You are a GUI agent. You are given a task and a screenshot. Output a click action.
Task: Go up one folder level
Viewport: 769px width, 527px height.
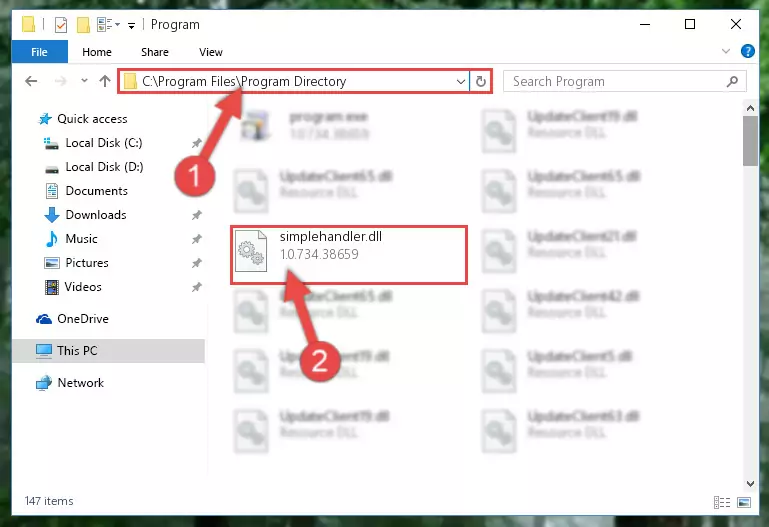[104, 81]
